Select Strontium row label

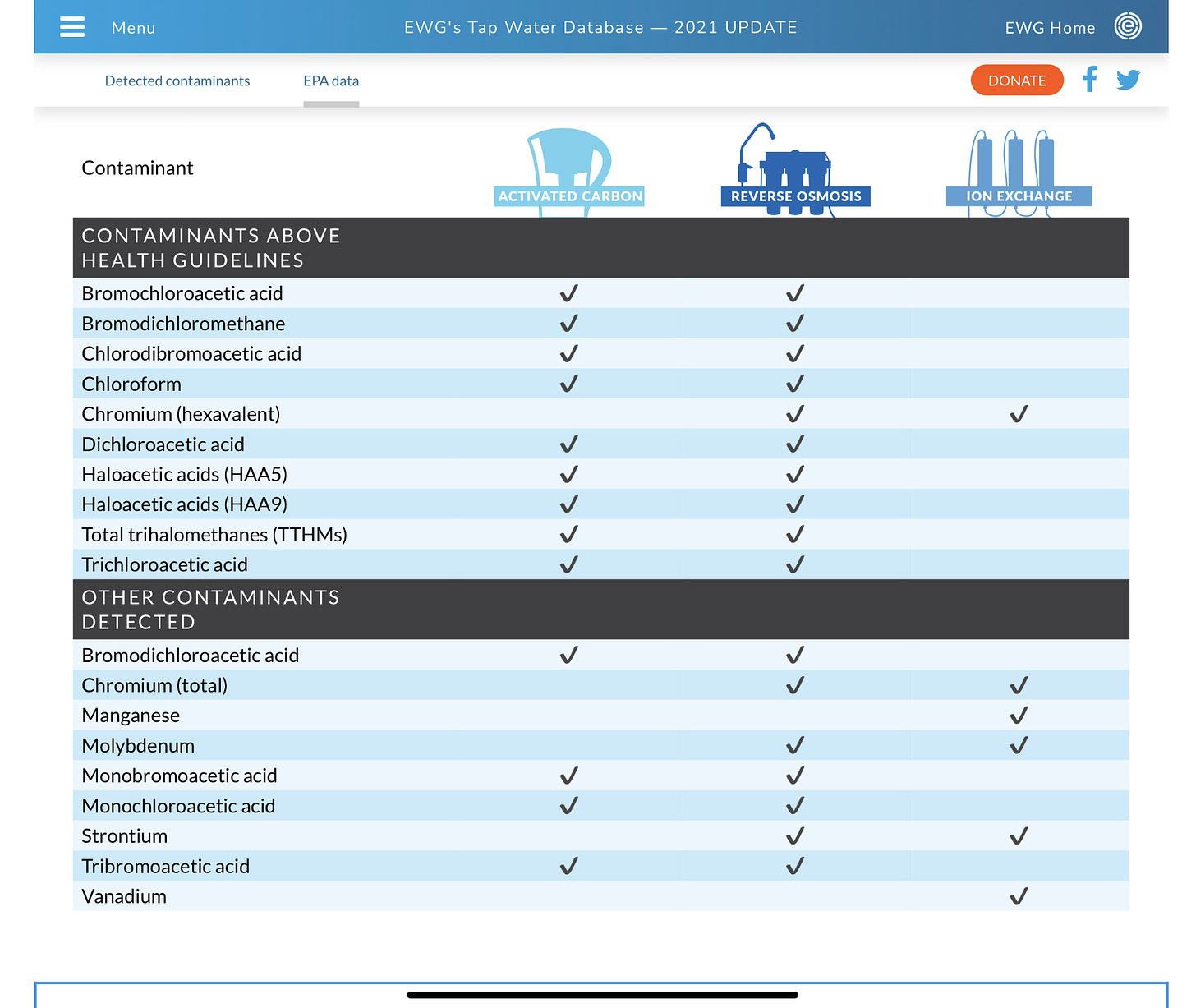pyautogui.click(x=124, y=836)
